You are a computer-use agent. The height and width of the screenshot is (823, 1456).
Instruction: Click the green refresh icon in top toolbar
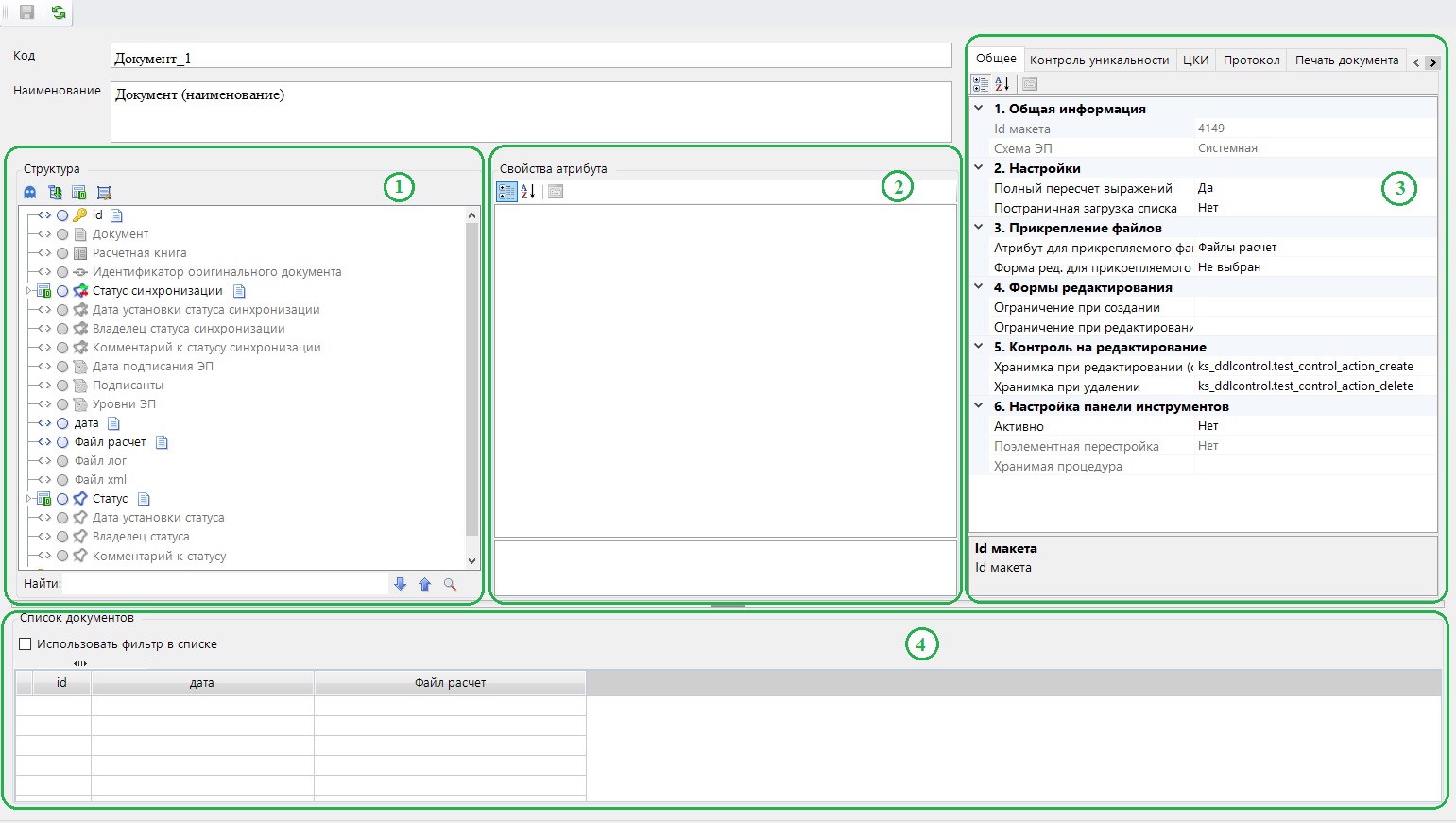pyautogui.click(x=59, y=12)
